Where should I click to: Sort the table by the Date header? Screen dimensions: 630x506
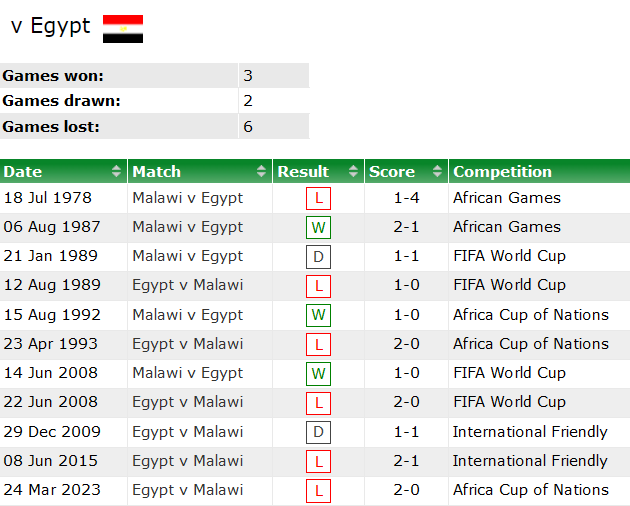click(24, 172)
